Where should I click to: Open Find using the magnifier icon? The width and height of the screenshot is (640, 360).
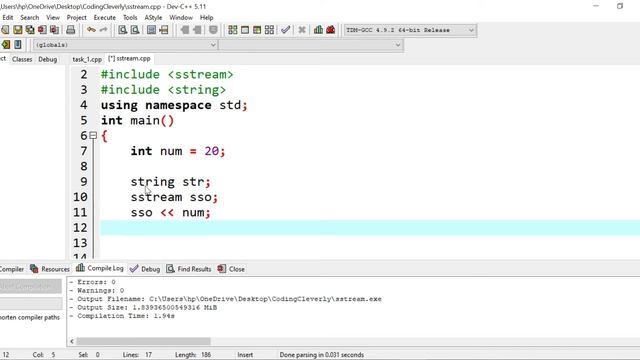(122, 30)
